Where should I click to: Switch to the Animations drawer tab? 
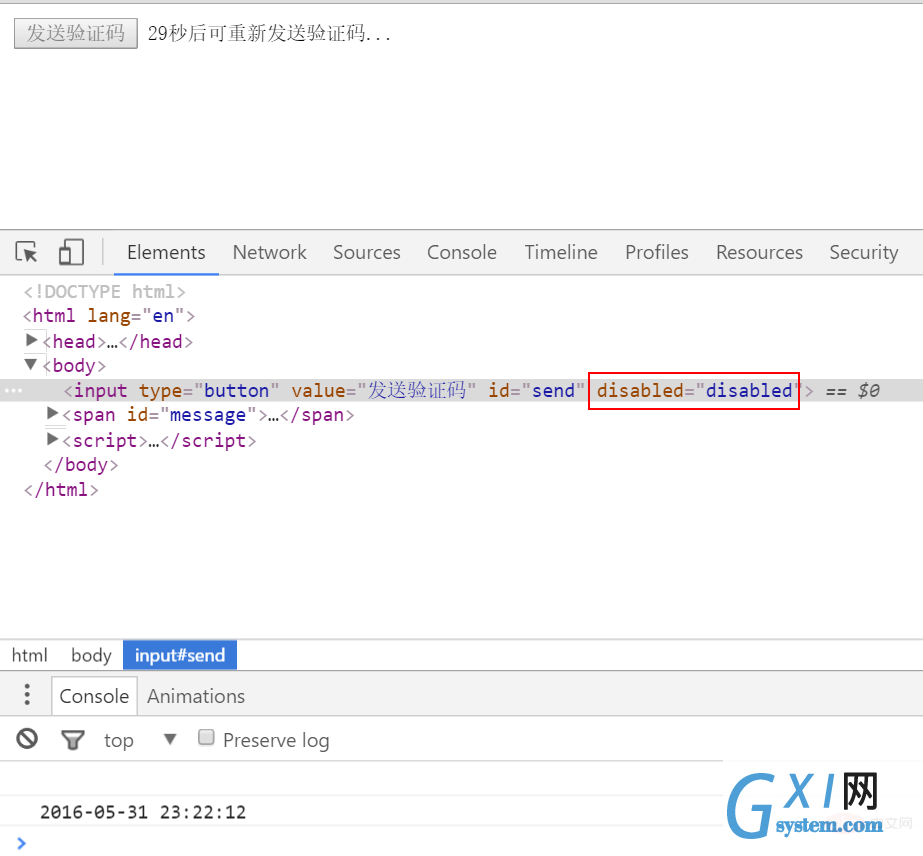click(x=196, y=696)
